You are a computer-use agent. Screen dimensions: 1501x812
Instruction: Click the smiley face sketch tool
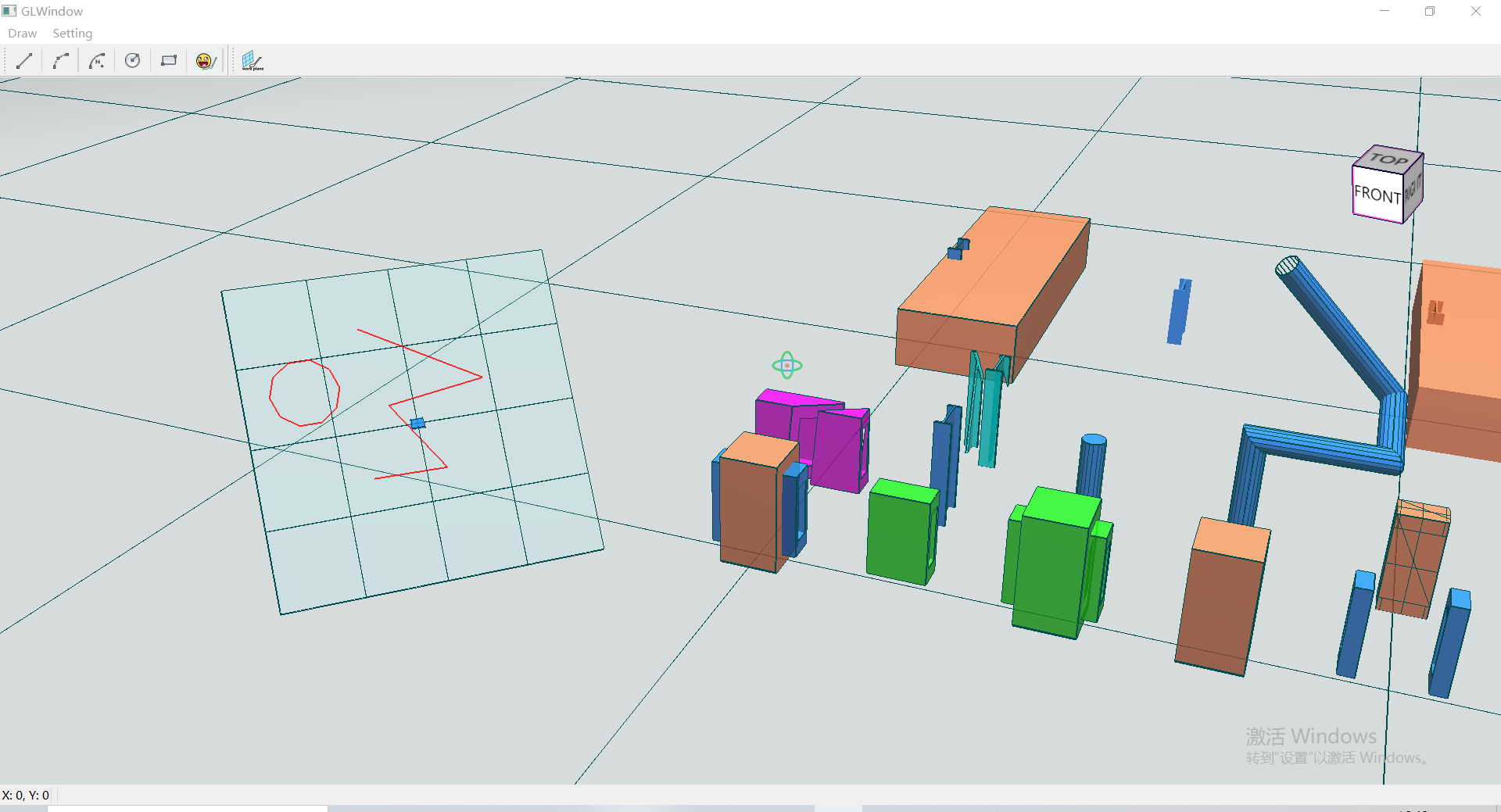click(206, 61)
